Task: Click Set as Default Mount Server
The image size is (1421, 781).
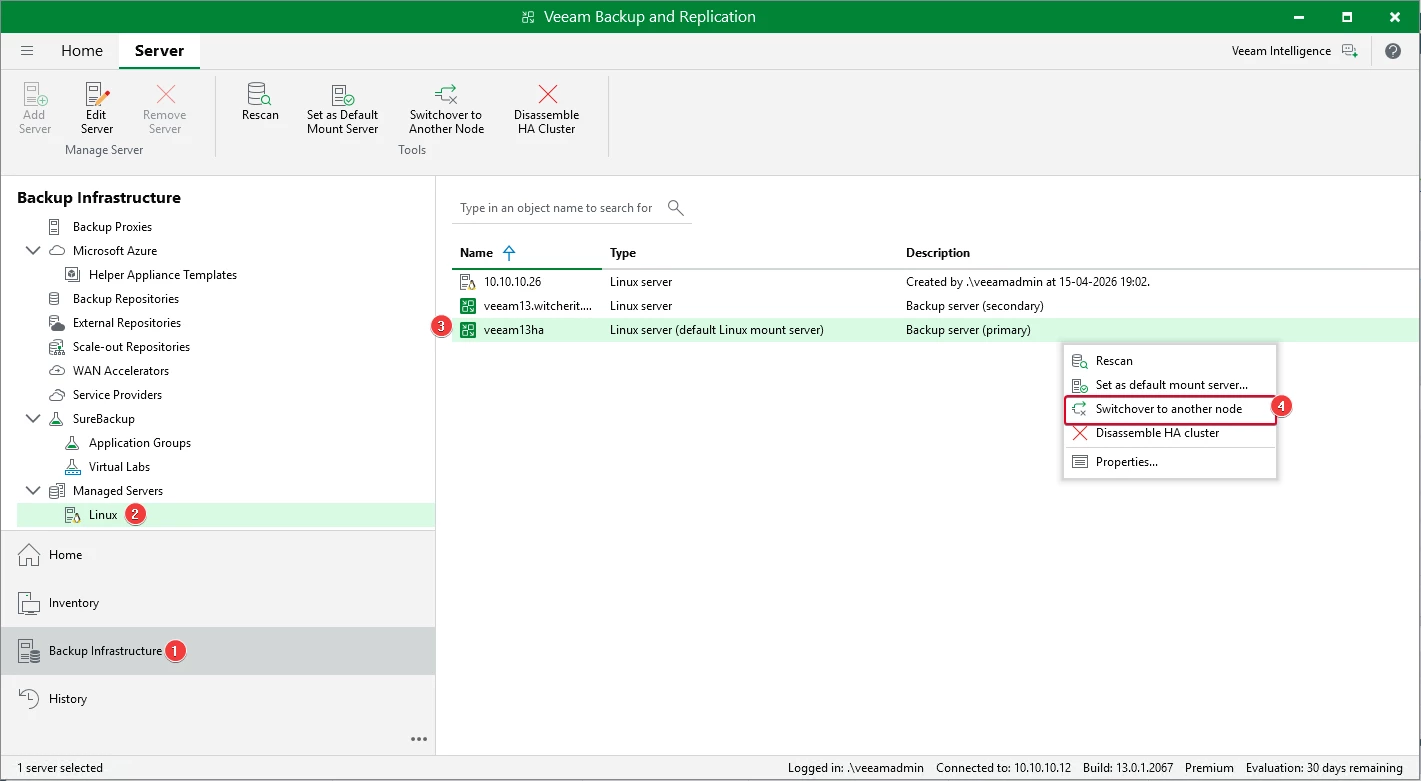Action: tap(343, 108)
